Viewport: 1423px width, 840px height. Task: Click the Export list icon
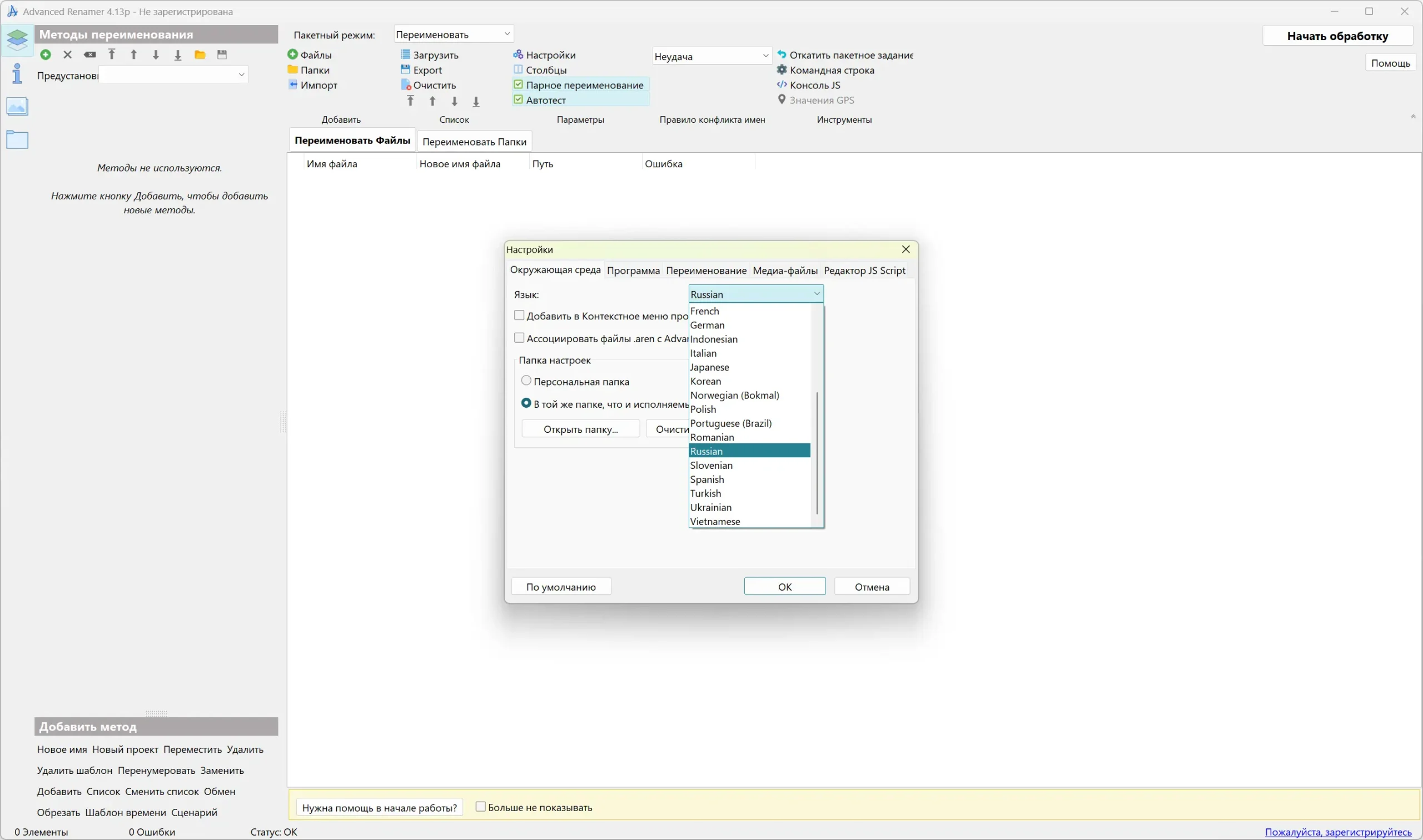405,69
